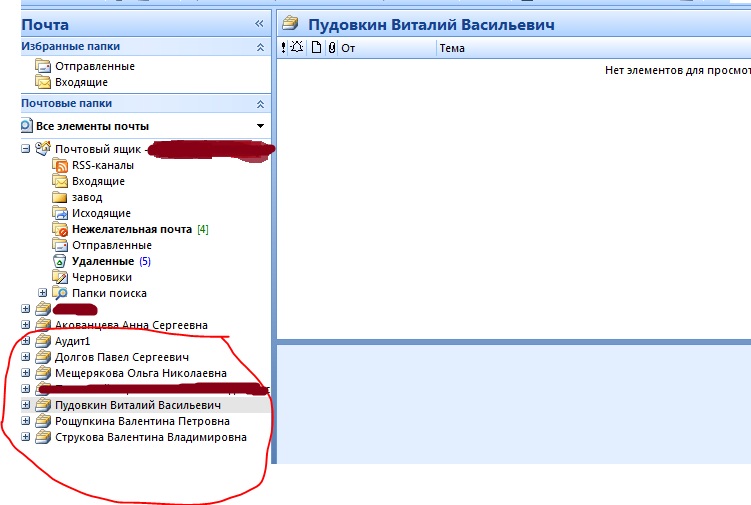Select Пудовкин Виталий Васильевич in the folder tree
The width and height of the screenshot is (751, 505).
[x=138, y=405]
